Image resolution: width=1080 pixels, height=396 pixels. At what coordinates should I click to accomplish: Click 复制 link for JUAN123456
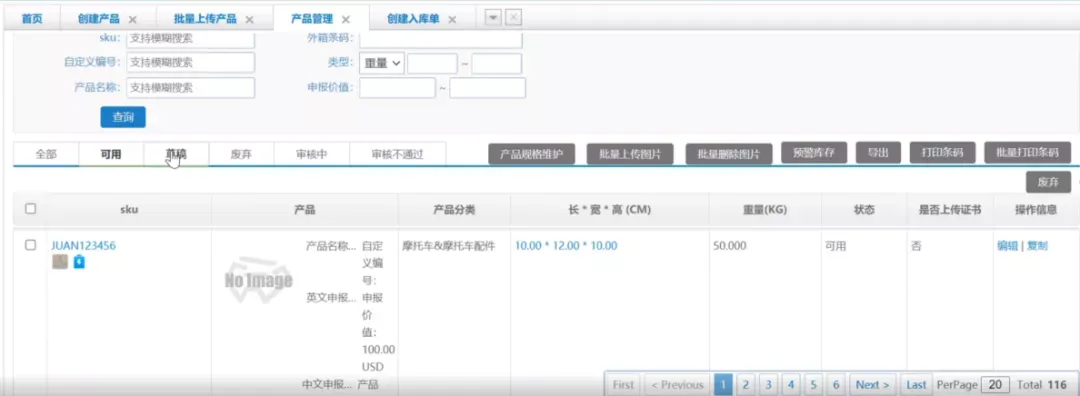tap(1037, 245)
